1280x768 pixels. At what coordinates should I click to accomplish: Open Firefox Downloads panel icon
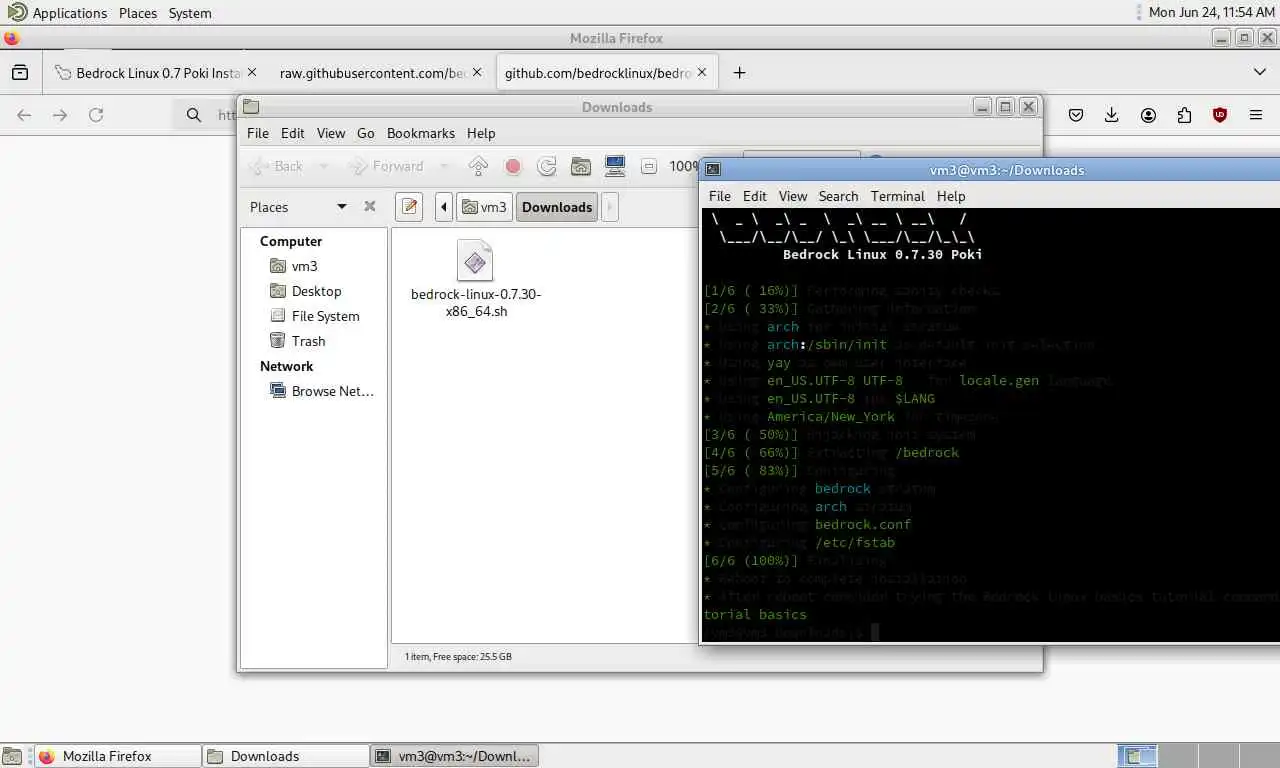[x=1111, y=115]
